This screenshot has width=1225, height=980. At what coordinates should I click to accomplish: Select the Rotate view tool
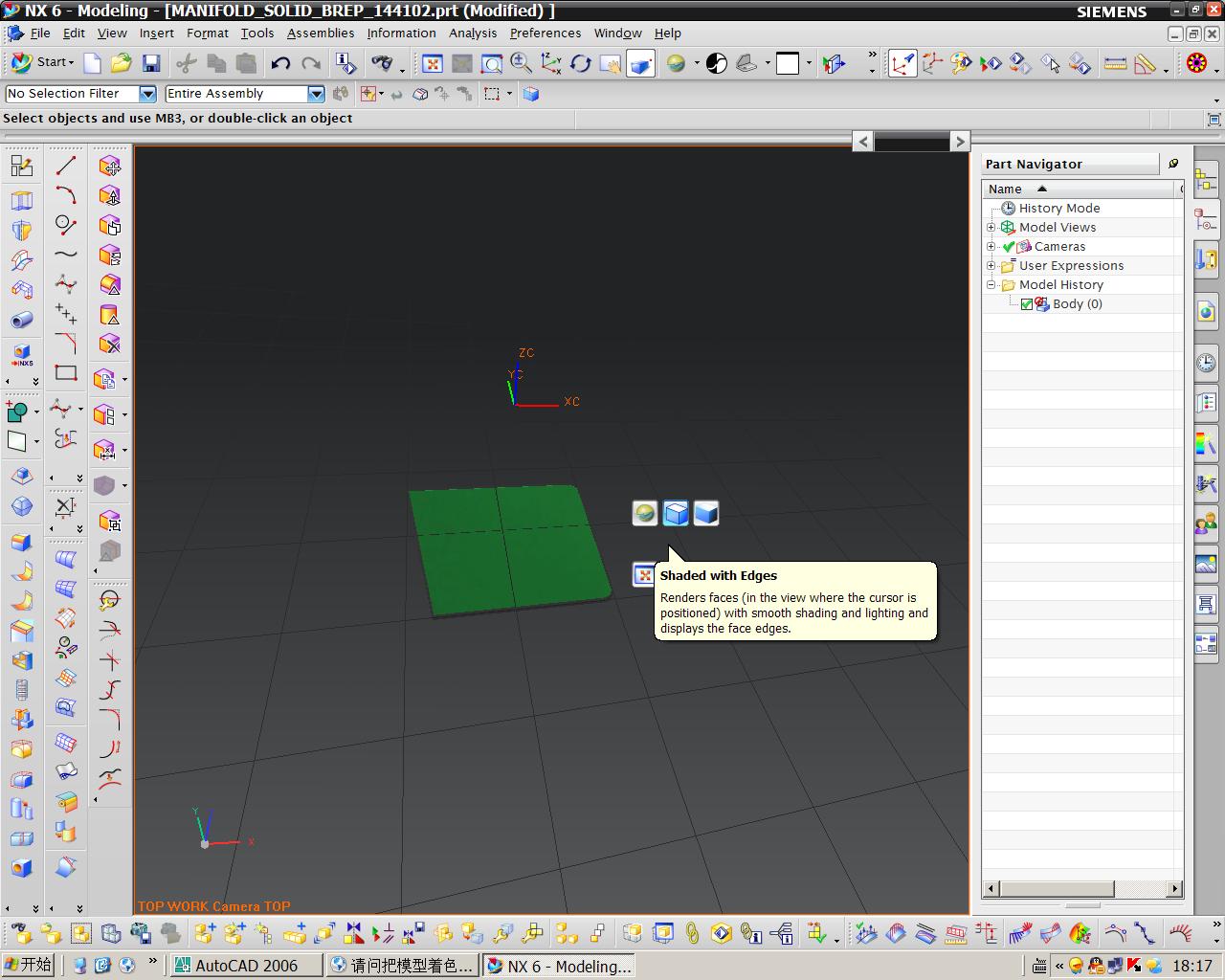pyautogui.click(x=581, y=63)
